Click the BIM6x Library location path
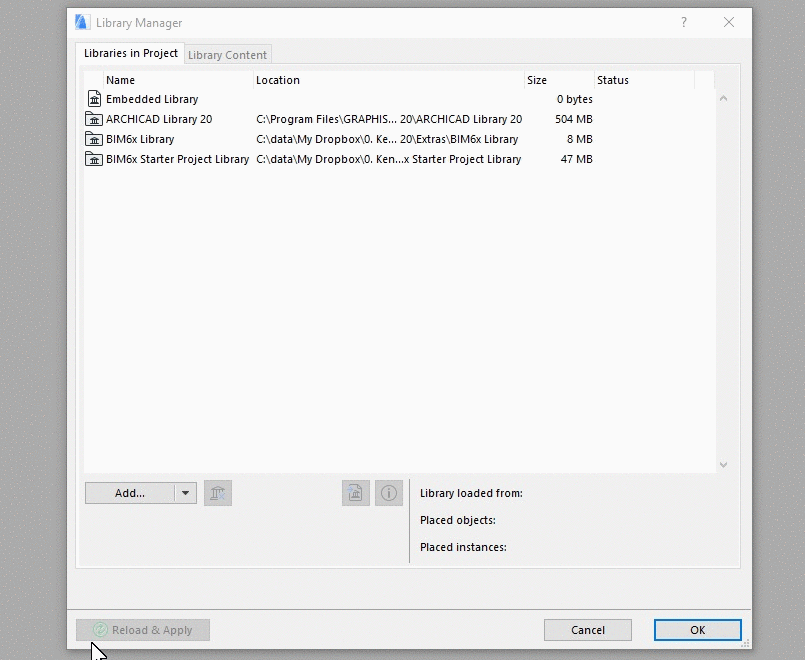 coord(387,139)
